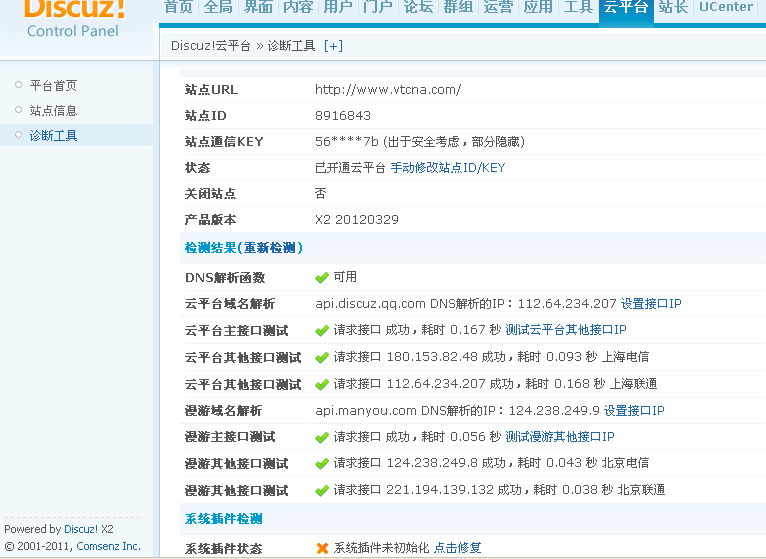Screen dimensions: 766x559
Task: Click the [+] link beside 诊断工具 breadcrumb
Action: click(333, 46)
